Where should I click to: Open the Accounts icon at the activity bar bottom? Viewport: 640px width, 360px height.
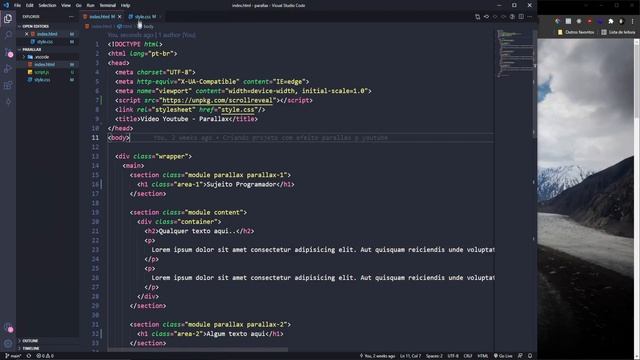(x=8, y=327)
